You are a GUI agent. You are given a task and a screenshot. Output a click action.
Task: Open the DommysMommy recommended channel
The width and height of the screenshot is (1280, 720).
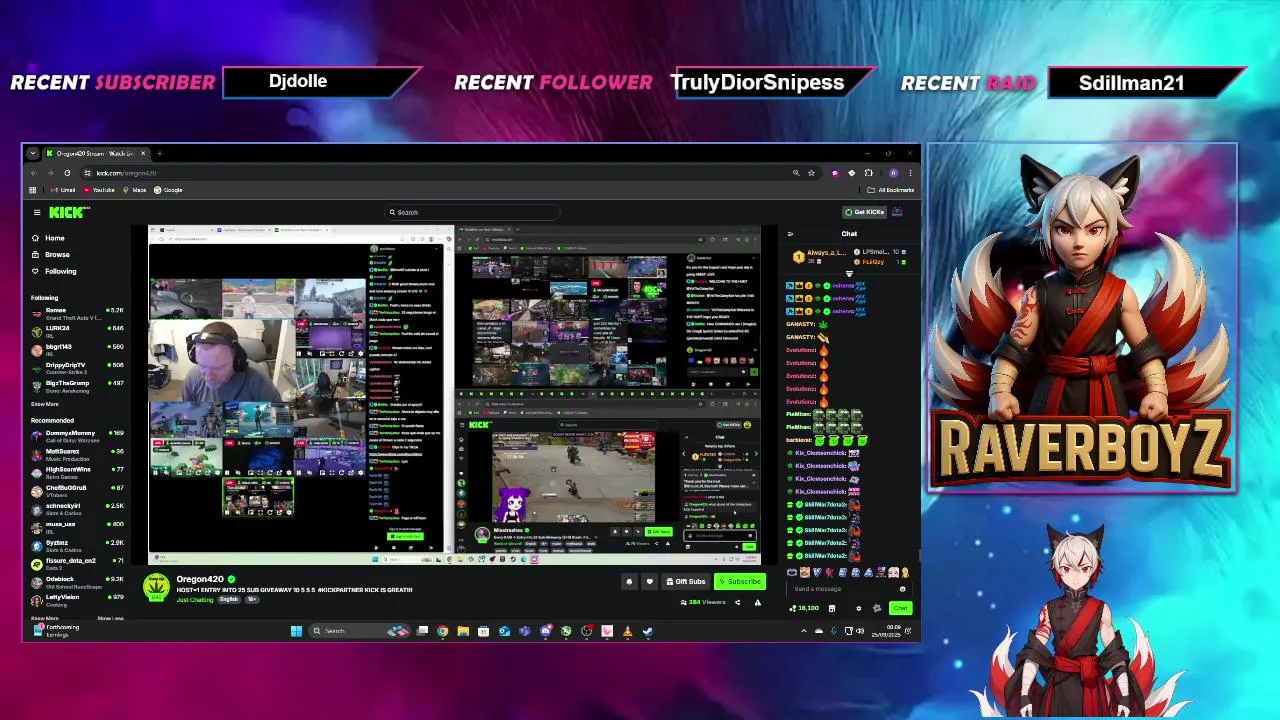coord(77,435)
